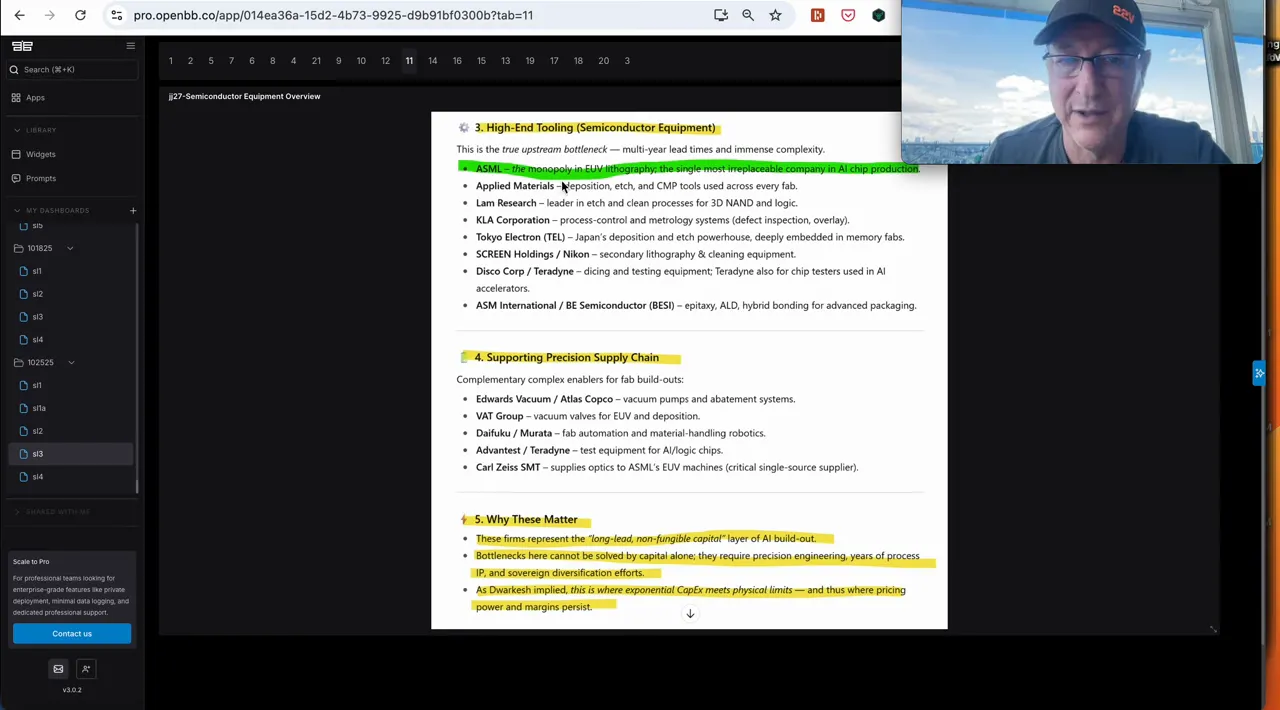Viewport: 1280px width, 710px height.
Task: Select dashboard tab 21
Action: [x=316, y=61]
